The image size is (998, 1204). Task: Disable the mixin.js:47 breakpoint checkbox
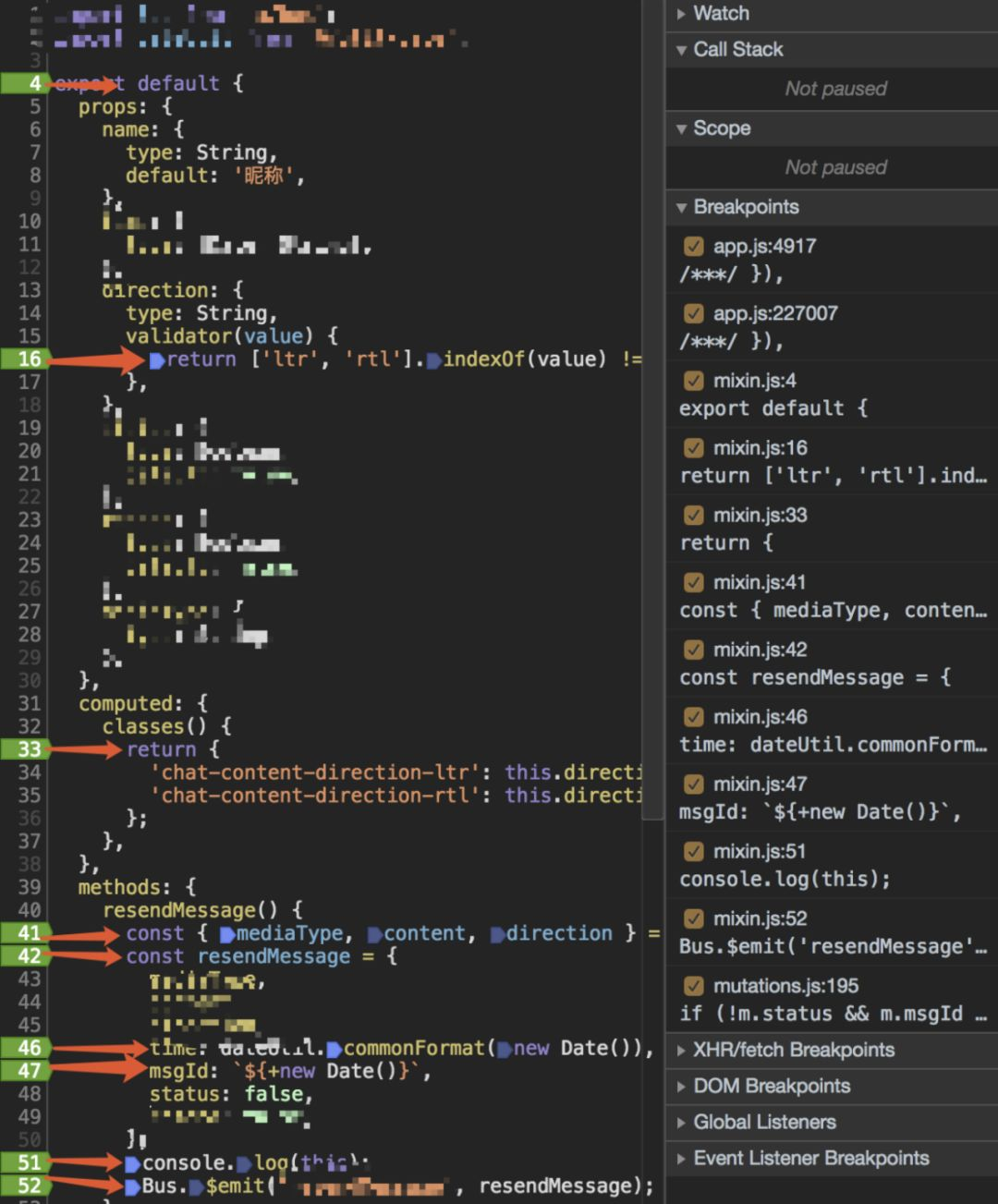693,784
